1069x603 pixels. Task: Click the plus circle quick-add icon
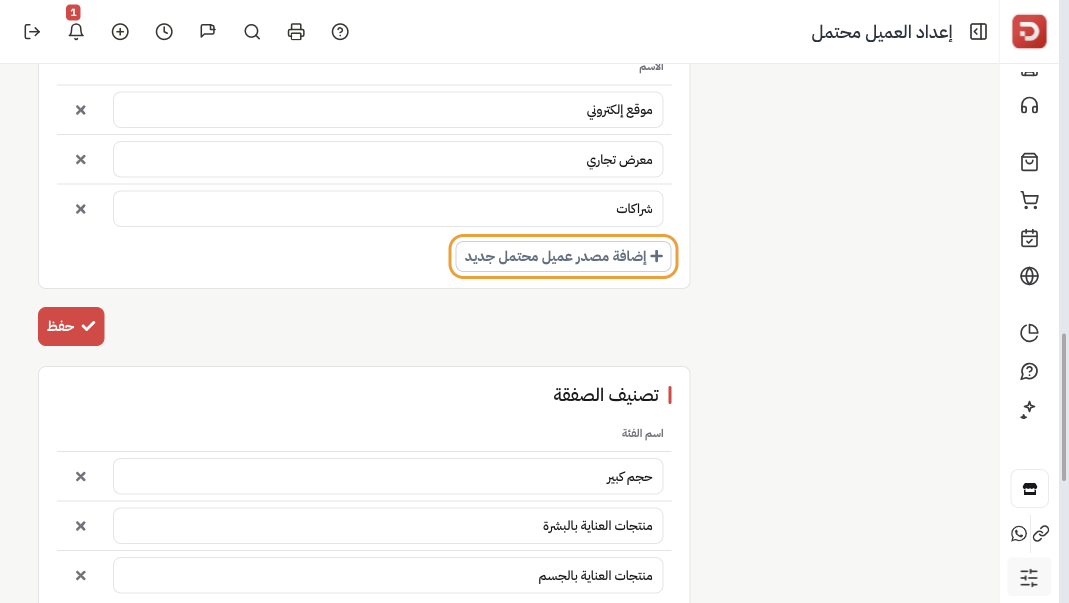coord(120,32)
